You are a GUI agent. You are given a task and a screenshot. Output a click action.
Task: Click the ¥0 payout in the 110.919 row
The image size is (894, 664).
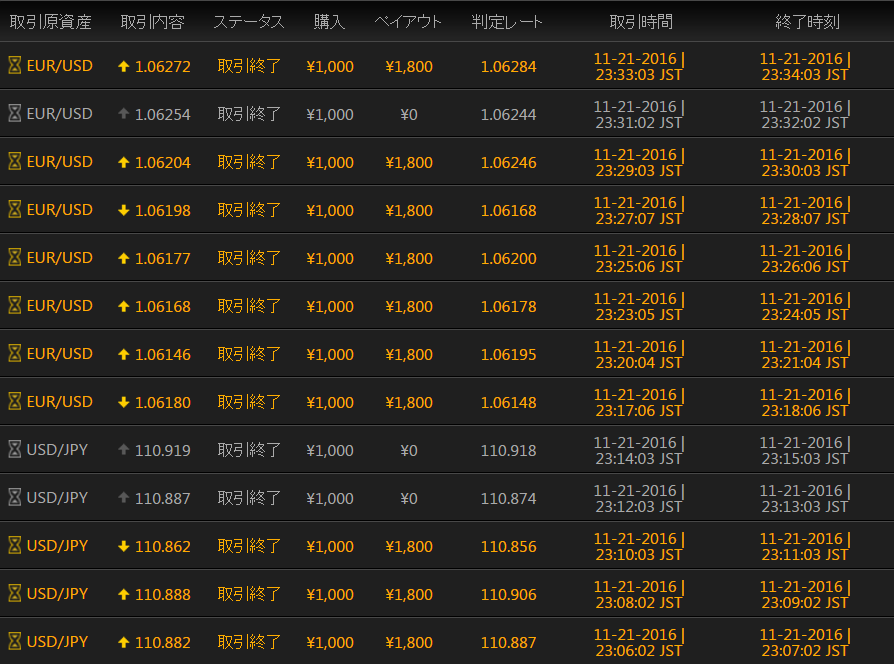[409, 450]
